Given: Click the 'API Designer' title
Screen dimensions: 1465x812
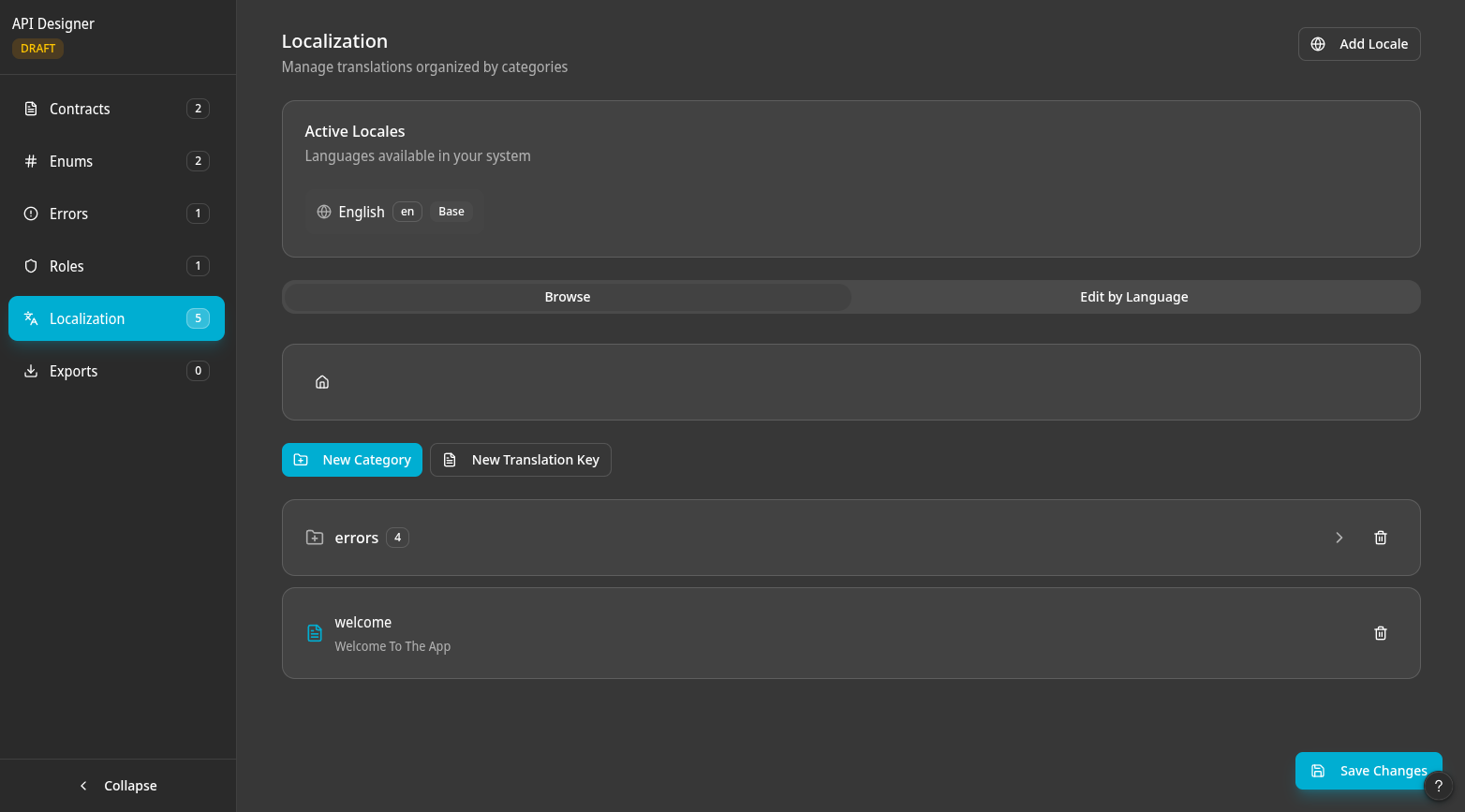Looking at the screenshot, I should [53, 23].
